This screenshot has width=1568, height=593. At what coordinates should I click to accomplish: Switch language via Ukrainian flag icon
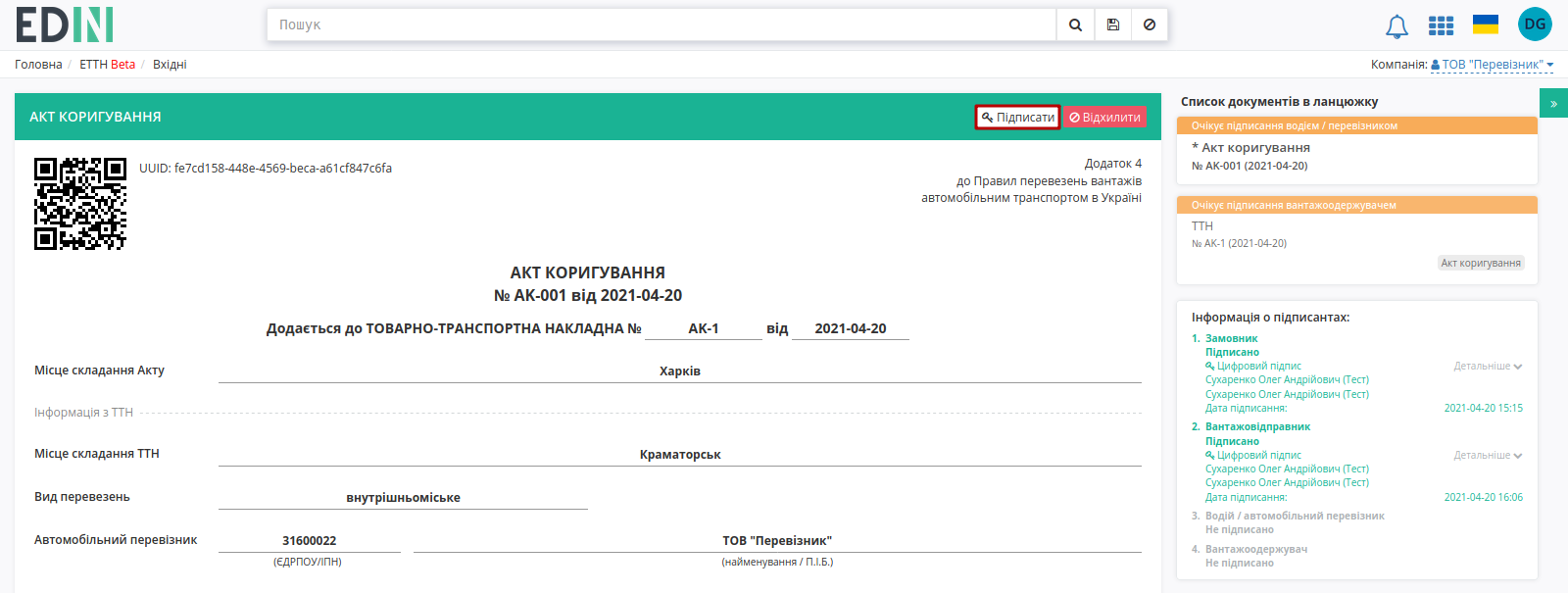click(x=1486, y=25)
